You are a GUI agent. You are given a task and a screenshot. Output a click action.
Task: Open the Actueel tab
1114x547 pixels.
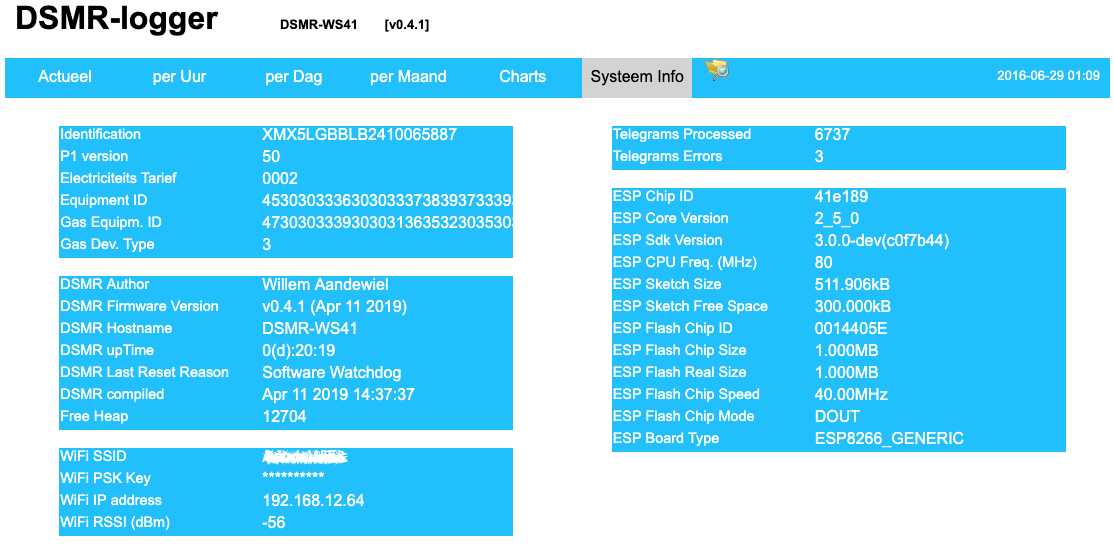tap(65, 77)
